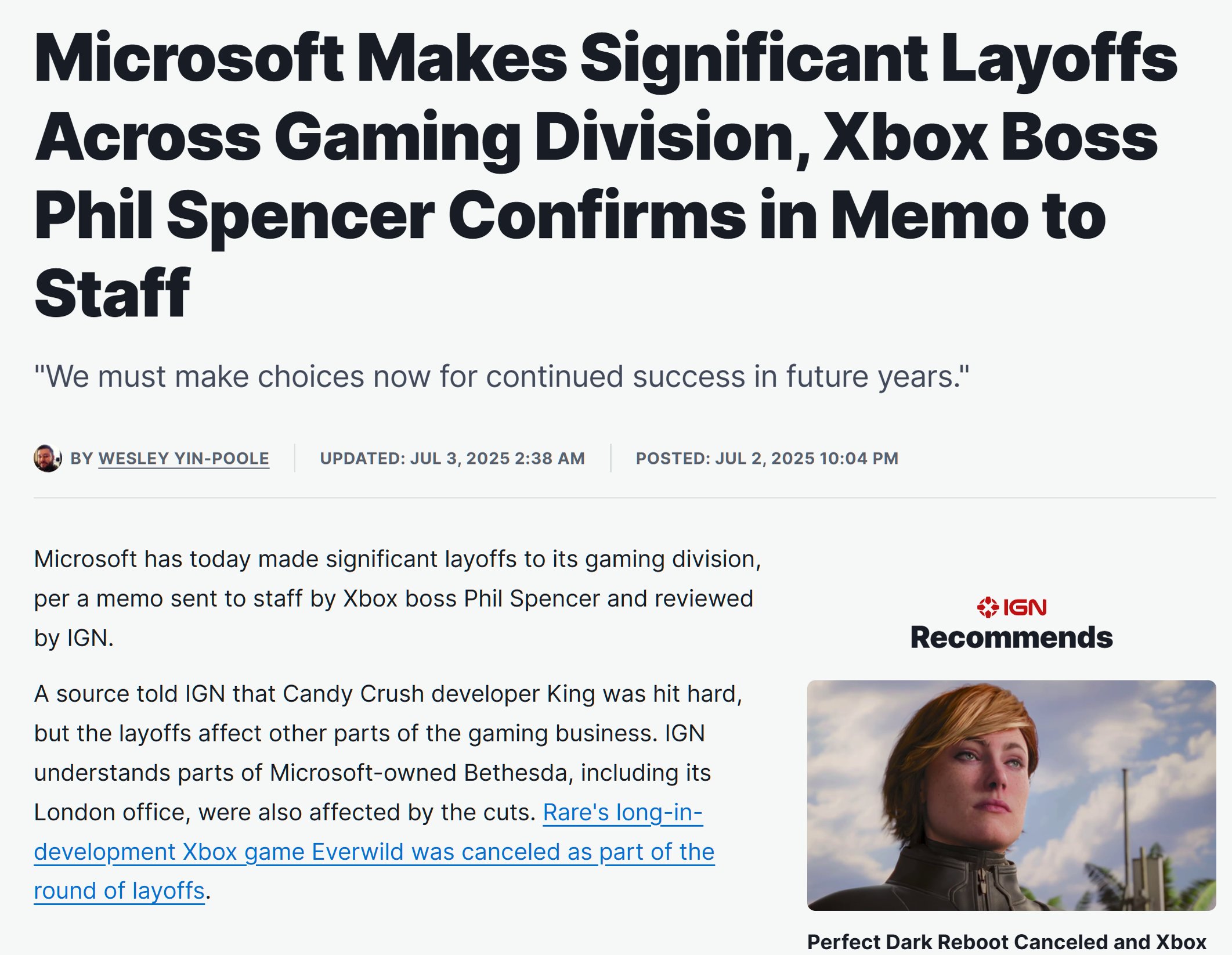
Task: Click the Recommends sidebar heading
Action: pos(1011,637)
